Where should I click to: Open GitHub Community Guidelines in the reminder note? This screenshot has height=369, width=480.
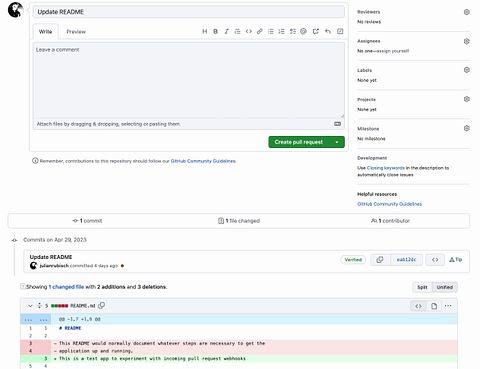point(203,161)
